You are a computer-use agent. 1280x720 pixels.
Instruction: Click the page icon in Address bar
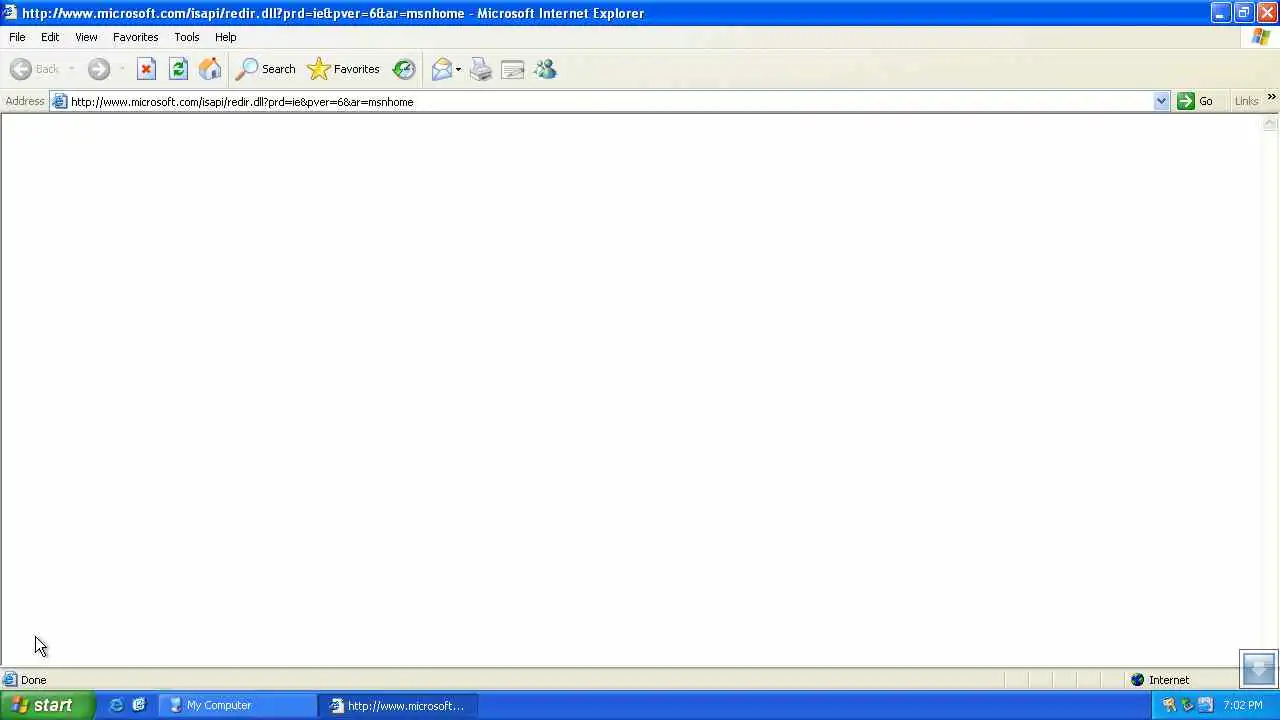pos(59,101)
